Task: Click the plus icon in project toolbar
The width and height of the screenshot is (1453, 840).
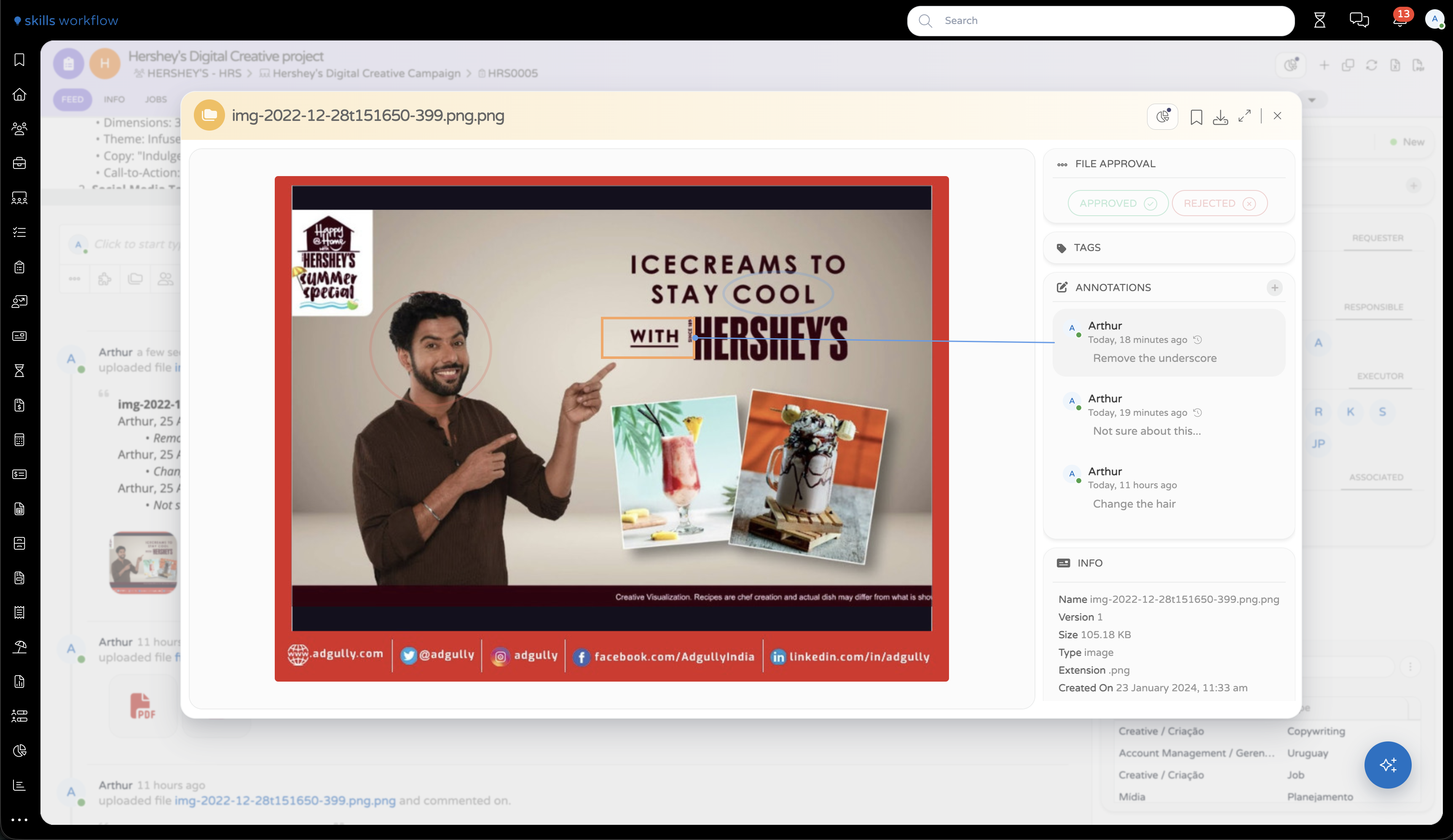Action: coord(1324,66)
